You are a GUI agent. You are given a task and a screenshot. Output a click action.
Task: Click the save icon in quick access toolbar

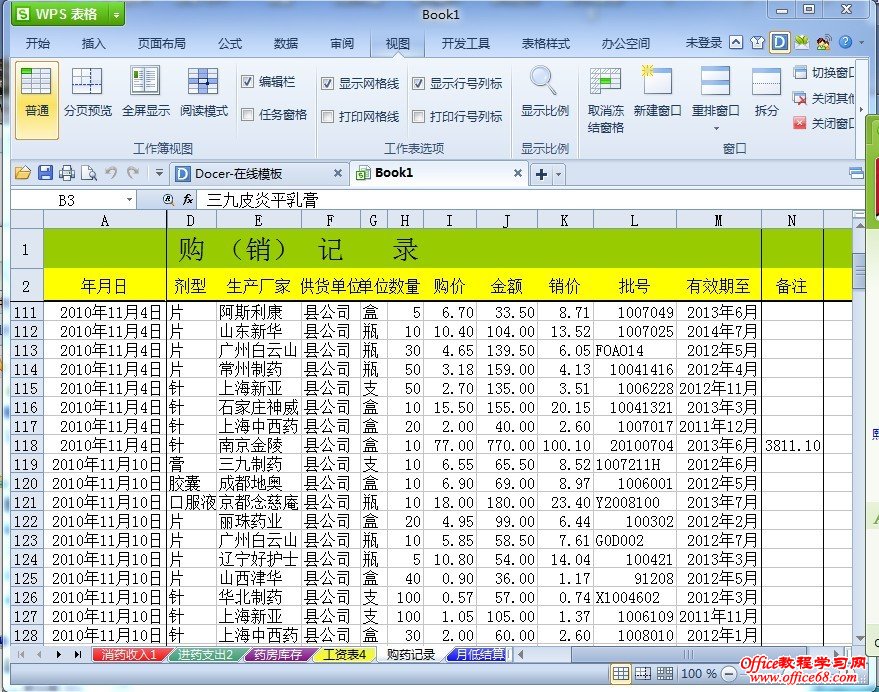(x=45, y=173)
